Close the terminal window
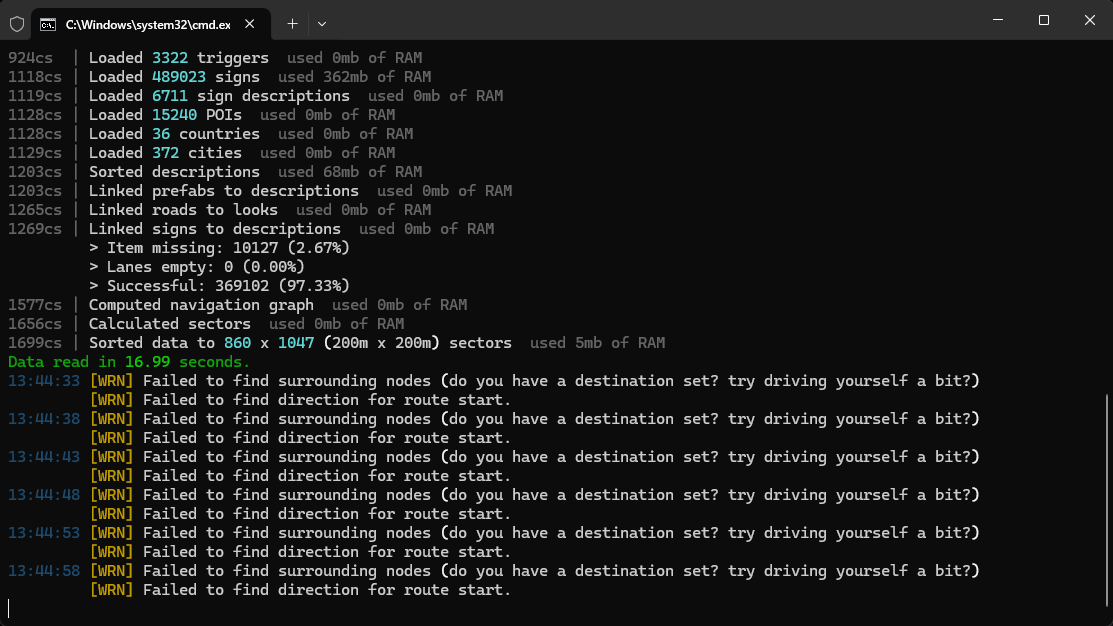This screenshot has width=1113, height=626. 1090,20
